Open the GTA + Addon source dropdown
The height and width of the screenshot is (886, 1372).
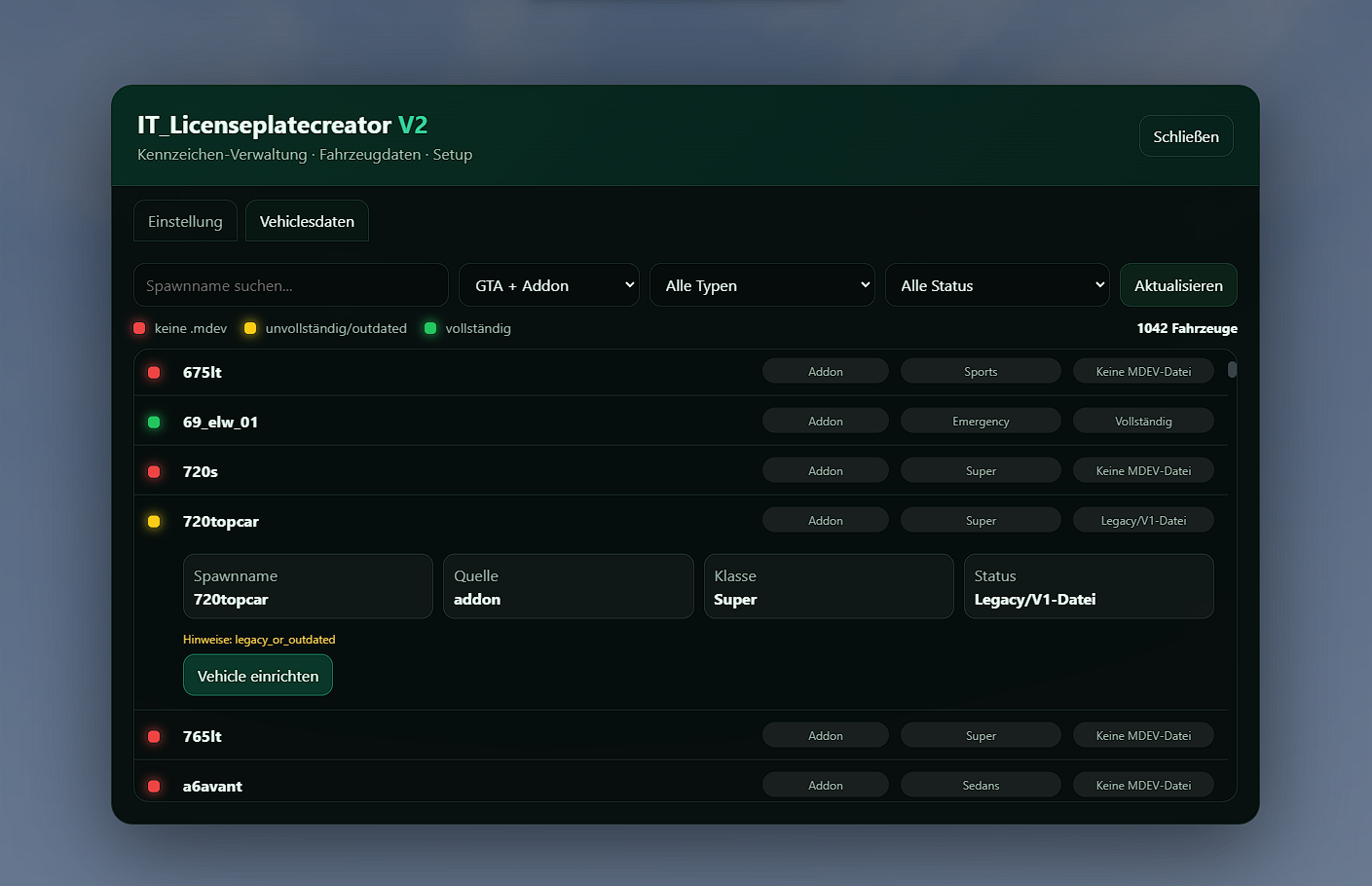coord(549,285)
